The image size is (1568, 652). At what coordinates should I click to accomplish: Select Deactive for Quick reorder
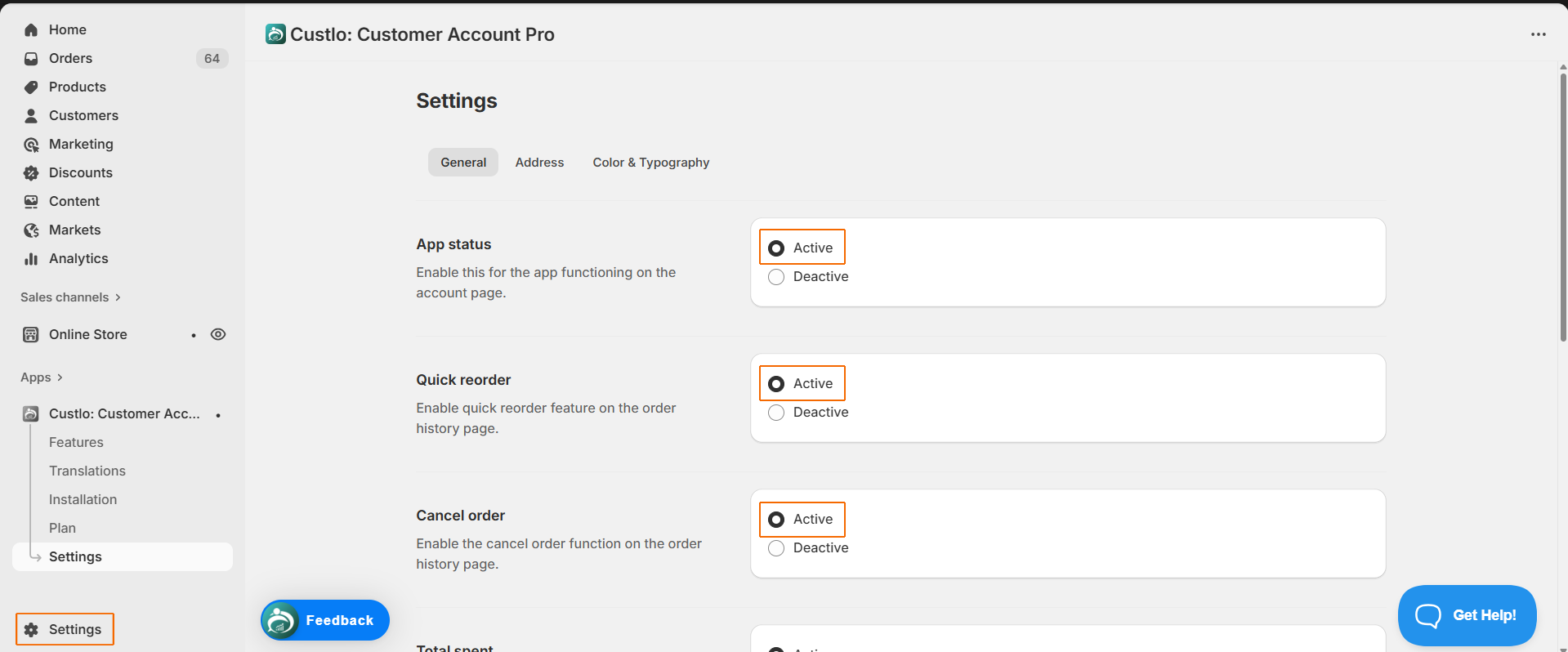[x=776, y=413]
